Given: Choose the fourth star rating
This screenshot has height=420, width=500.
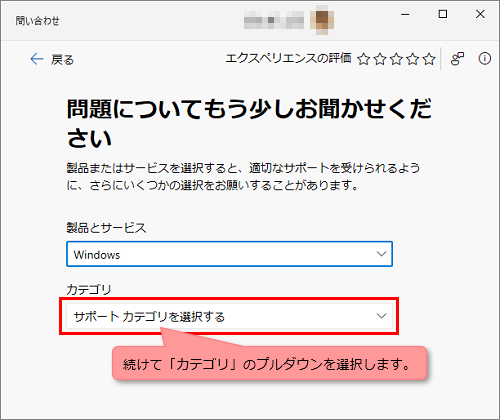Looking at the screenshot, I should 413,59.
